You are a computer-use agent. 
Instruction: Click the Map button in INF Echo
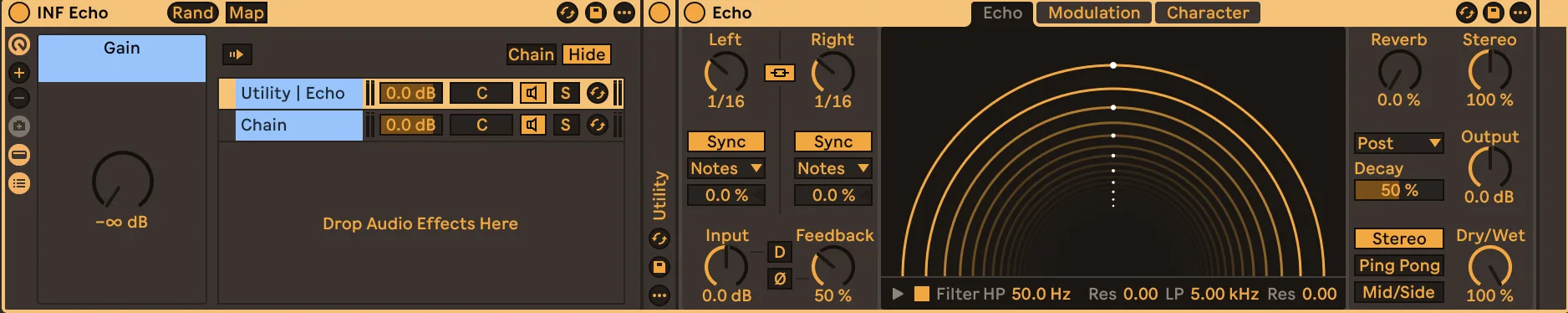[x=247, y=13]
